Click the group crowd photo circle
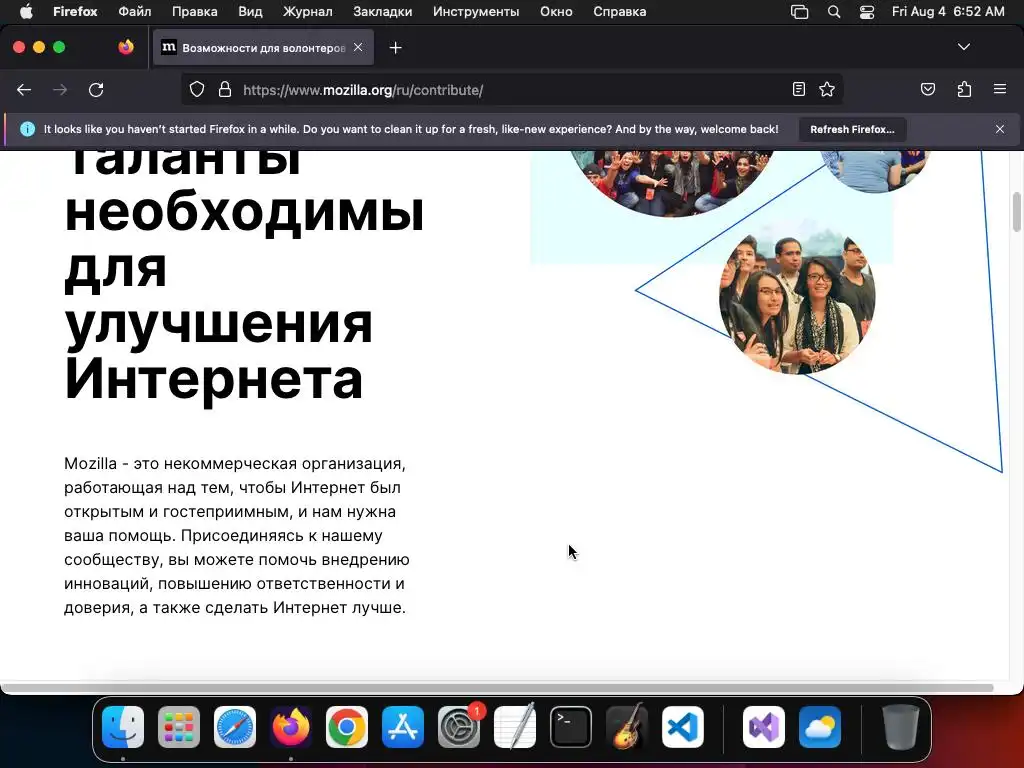Screen dimensions: 1024x768 672,183
